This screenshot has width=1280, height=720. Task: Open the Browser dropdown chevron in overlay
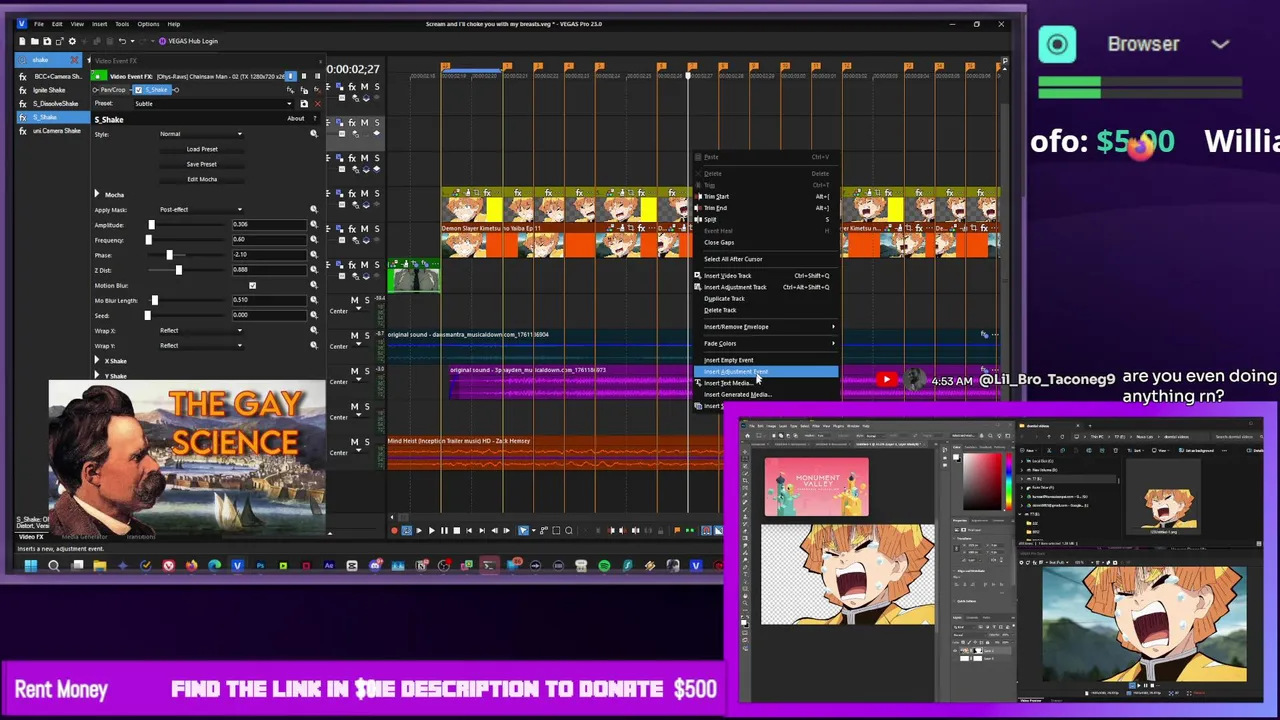(1220, 45)
